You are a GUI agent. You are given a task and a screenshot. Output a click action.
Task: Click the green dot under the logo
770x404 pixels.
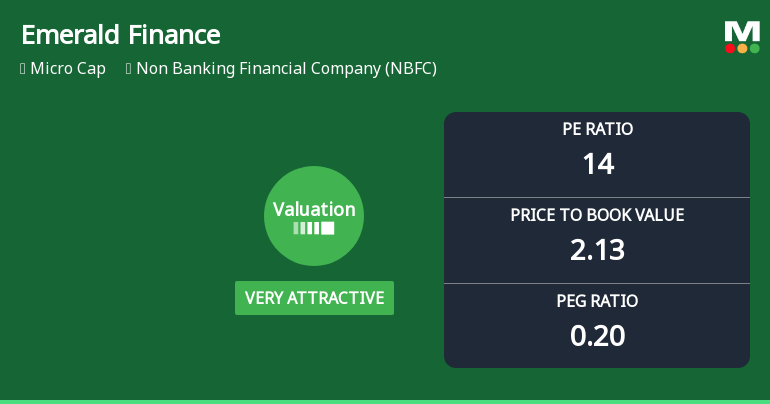tap(754, 48)
